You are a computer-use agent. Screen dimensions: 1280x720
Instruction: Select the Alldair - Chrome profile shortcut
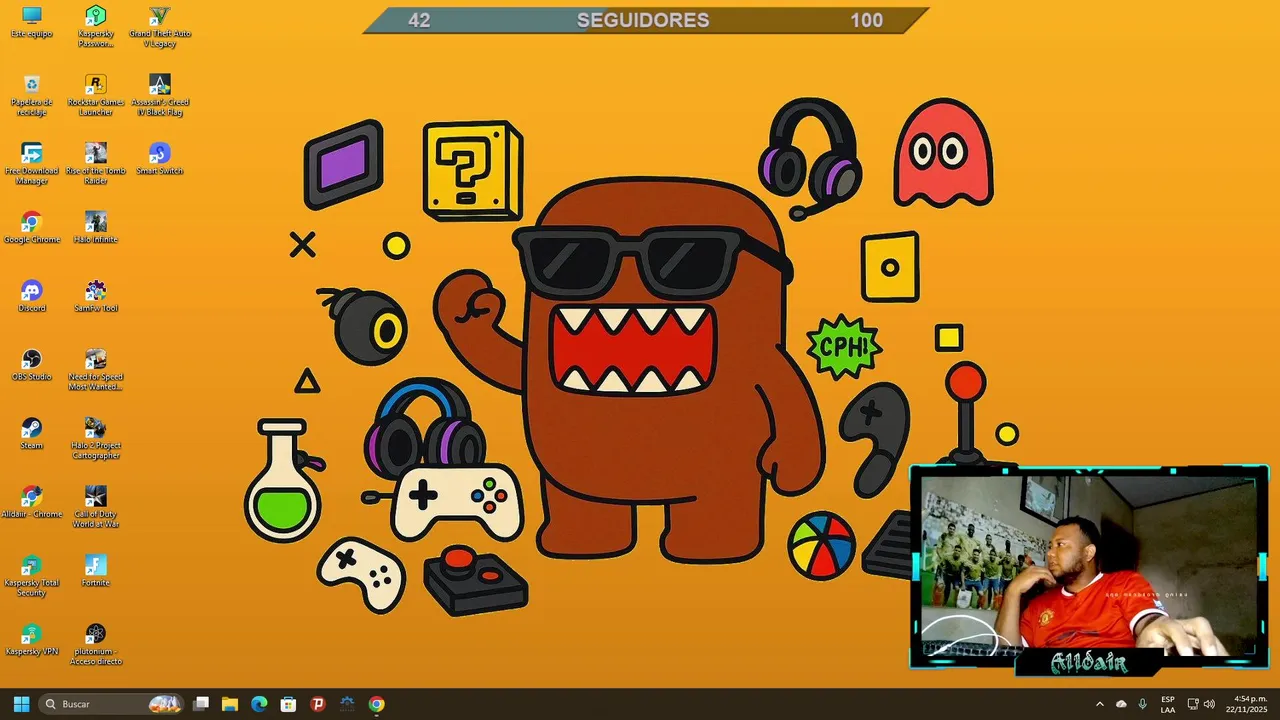(32, 502)
